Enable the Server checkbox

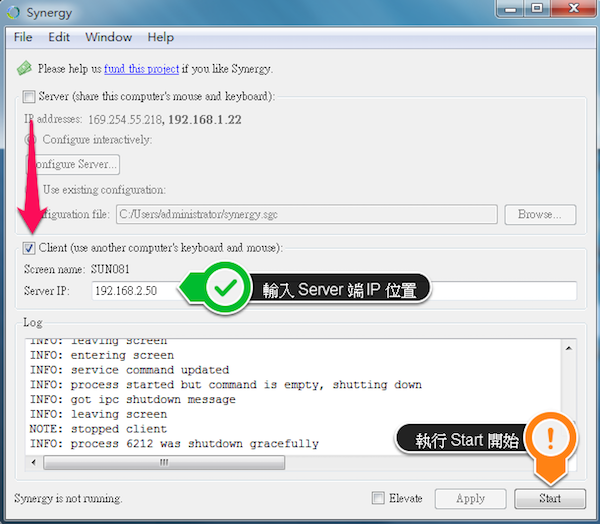coord(29,96)
